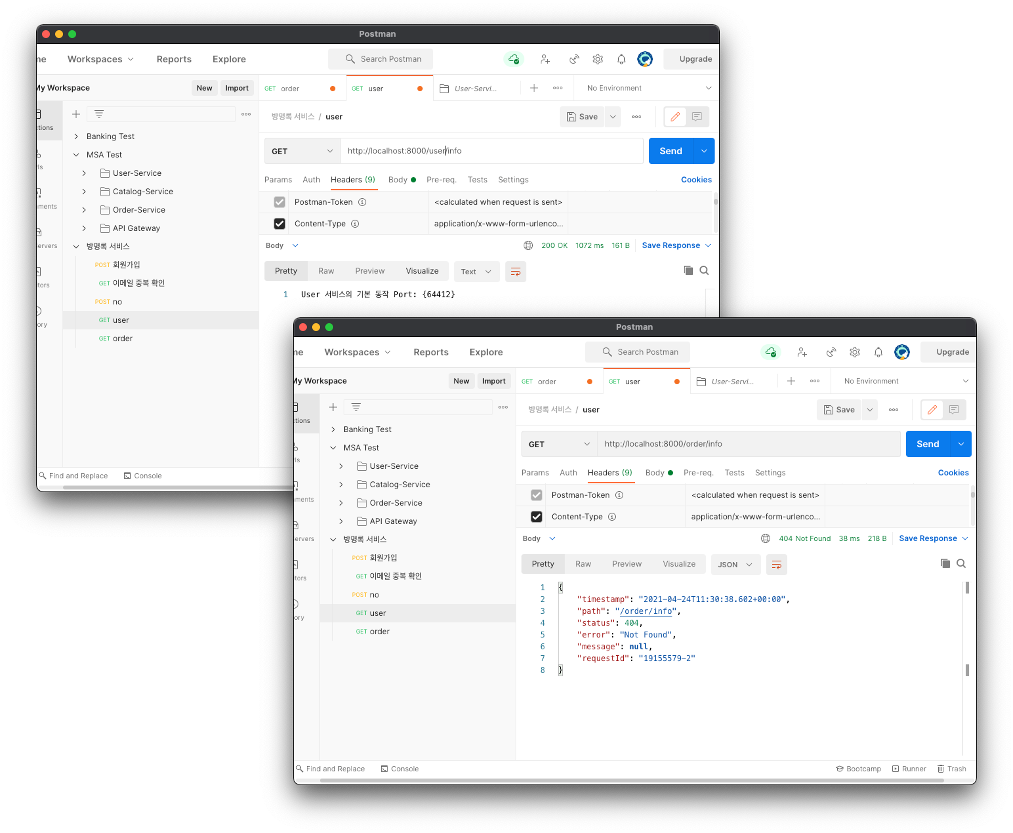Open notifications bell in back window
Screen dimensions: 1013x833
(621, 59)
